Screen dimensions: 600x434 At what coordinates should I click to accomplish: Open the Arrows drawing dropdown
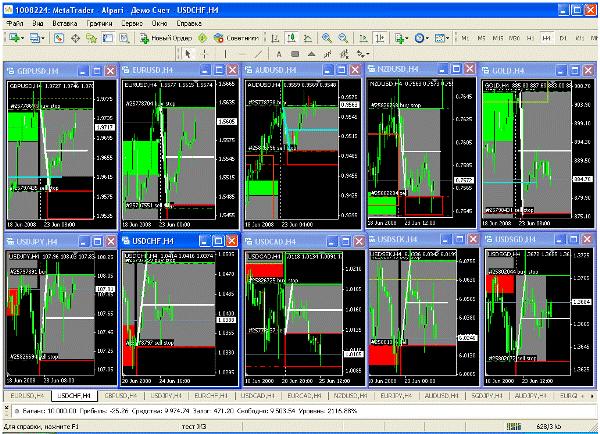pos(363,54)
